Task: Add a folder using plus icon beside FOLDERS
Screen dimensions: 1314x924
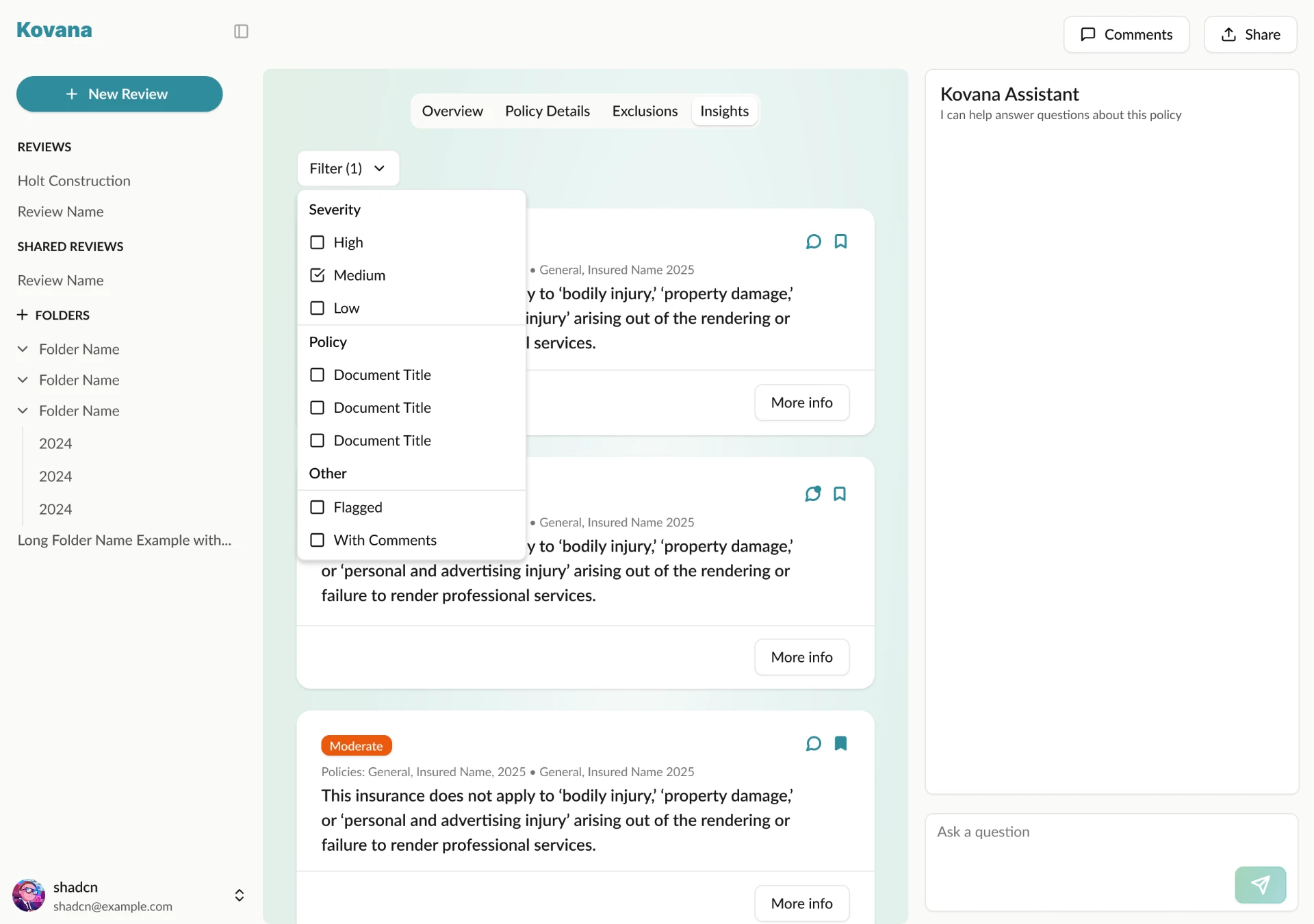Action: click(x=23, y=315)
